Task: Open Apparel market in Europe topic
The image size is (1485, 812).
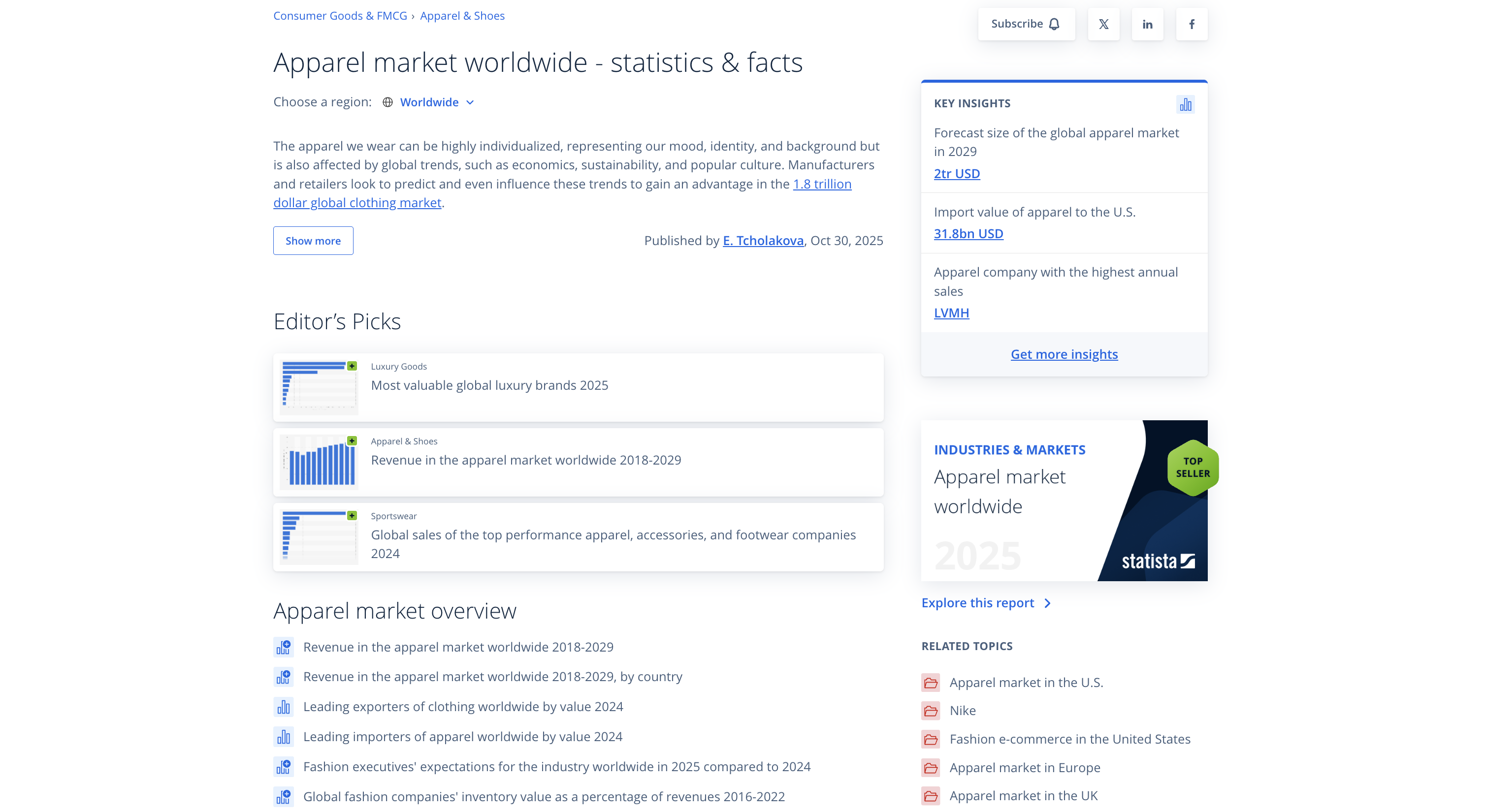Action: point(1025,767)
